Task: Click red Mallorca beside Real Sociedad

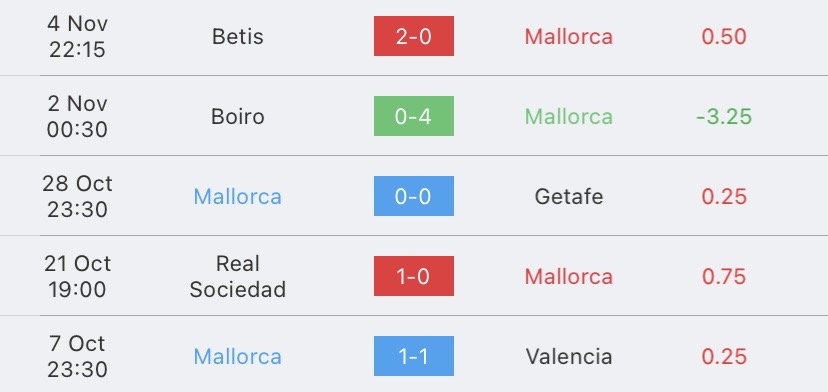Action: (569, 276)
